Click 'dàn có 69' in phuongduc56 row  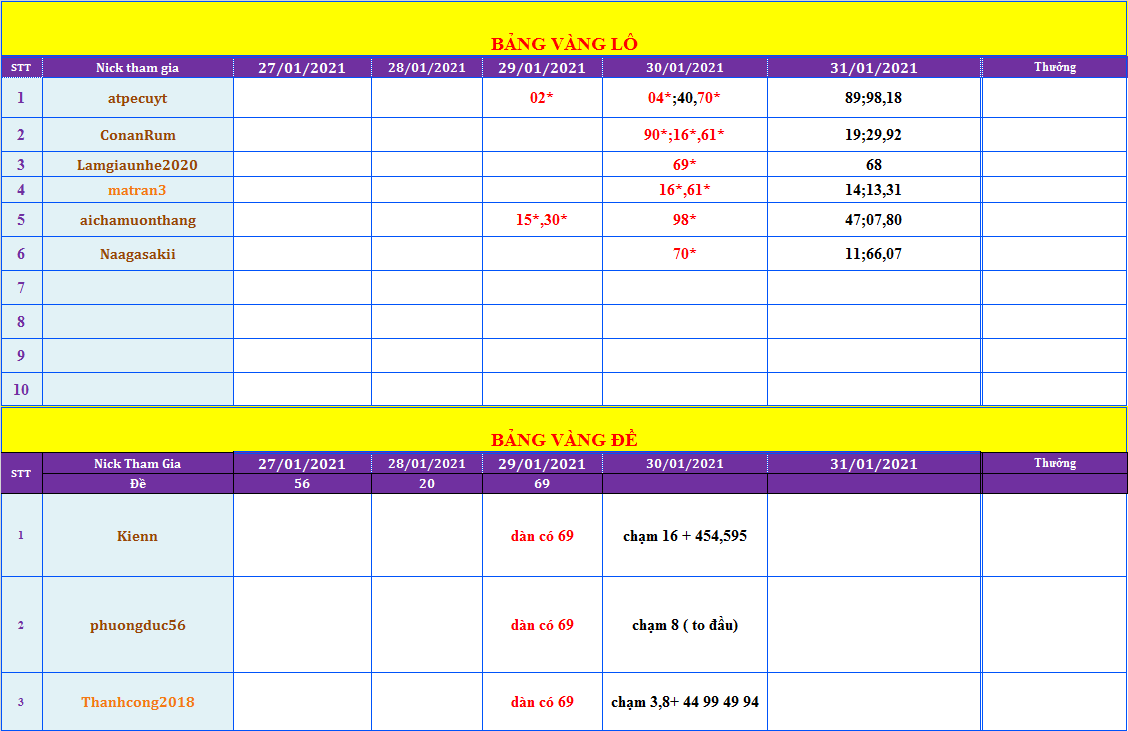[x=542, y=625]
